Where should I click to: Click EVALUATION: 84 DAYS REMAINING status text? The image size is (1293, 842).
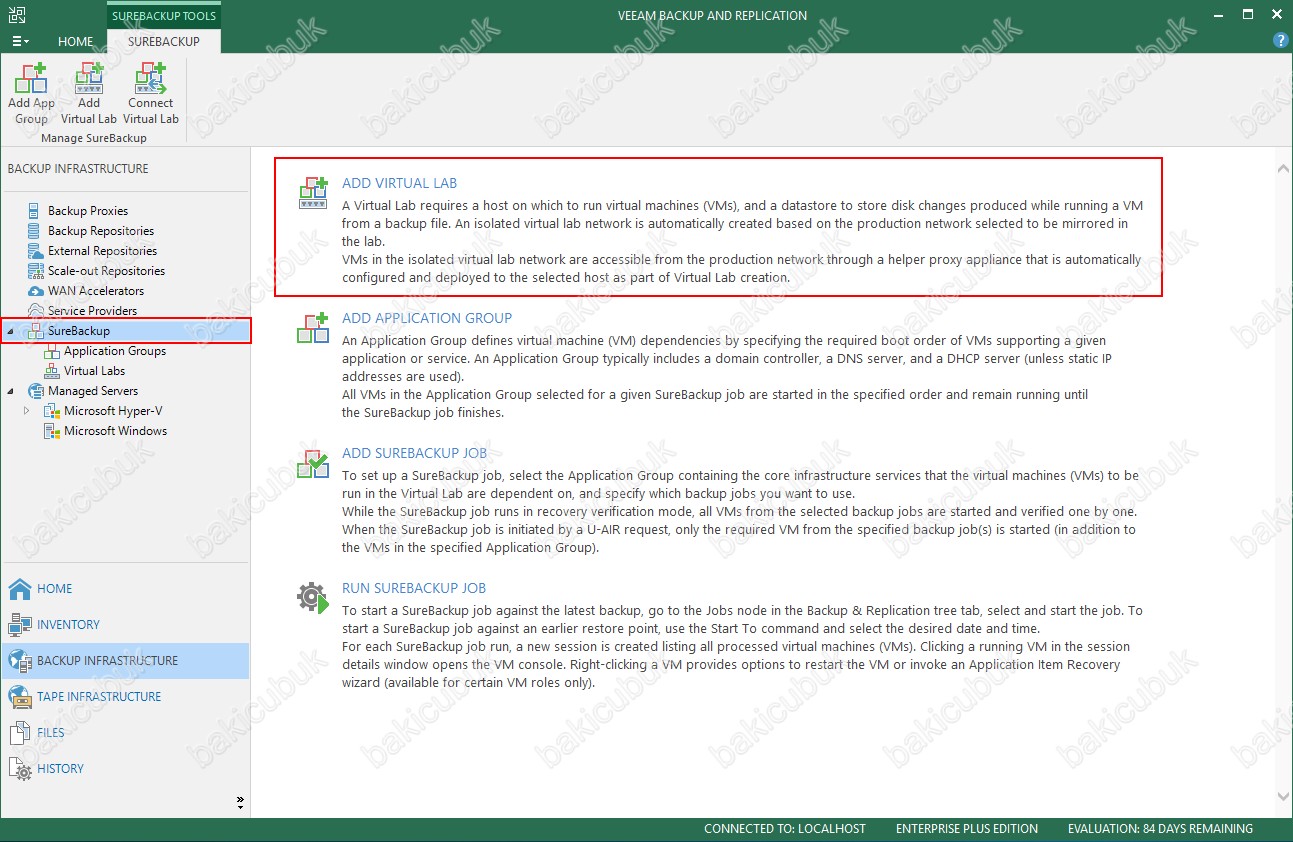coord(1160,829)
